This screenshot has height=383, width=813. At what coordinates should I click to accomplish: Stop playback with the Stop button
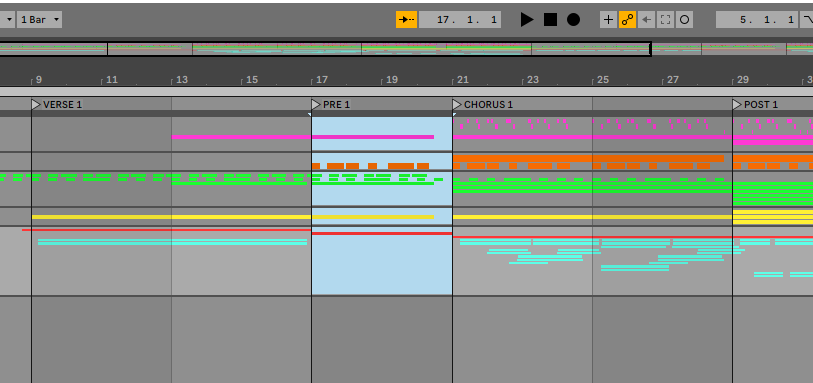tap(550, 20)
